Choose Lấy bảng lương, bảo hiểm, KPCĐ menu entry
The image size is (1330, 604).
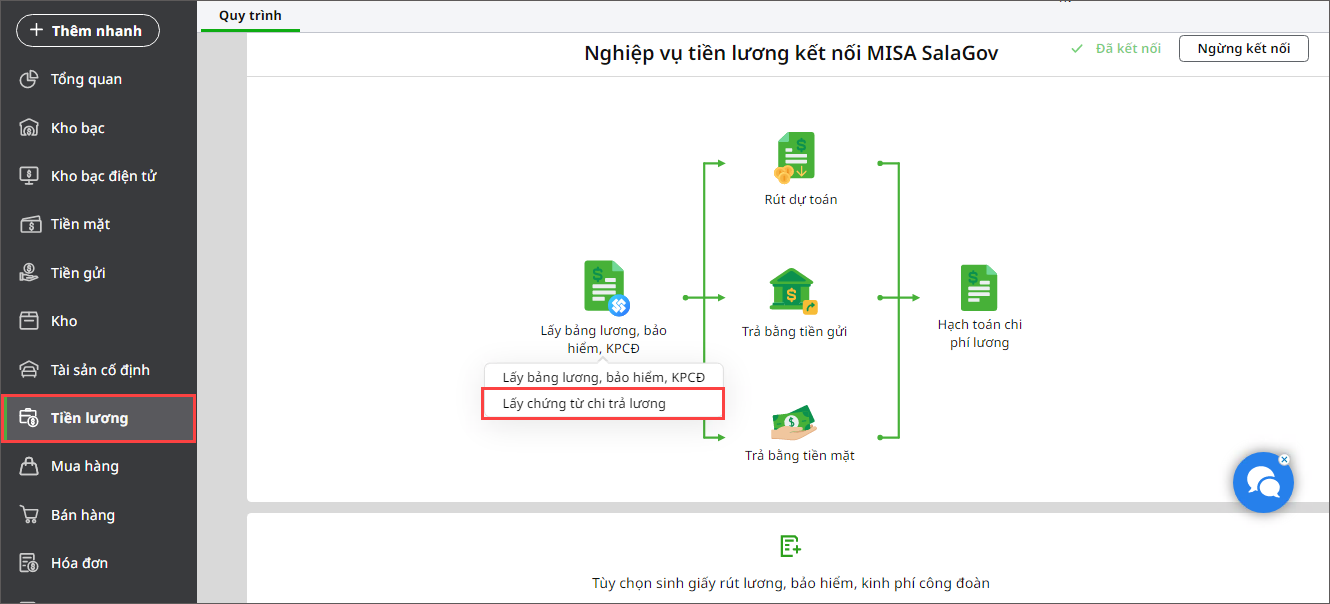coord(603,377)
